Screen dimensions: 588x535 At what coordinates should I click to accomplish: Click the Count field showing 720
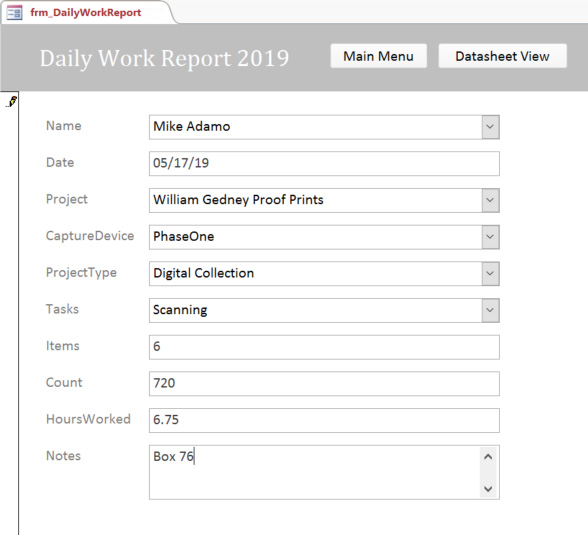324,384
